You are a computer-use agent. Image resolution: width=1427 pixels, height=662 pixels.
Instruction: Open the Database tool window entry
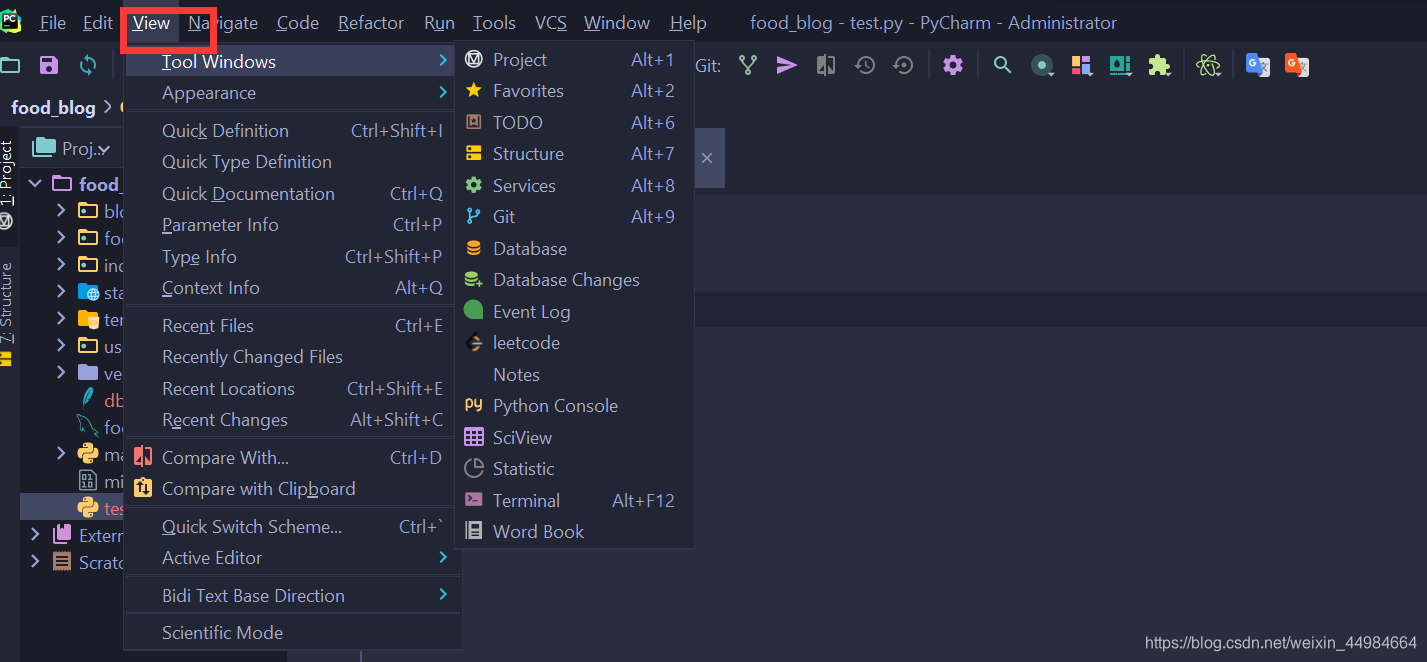pyautogui.click(x=574, y=249)
